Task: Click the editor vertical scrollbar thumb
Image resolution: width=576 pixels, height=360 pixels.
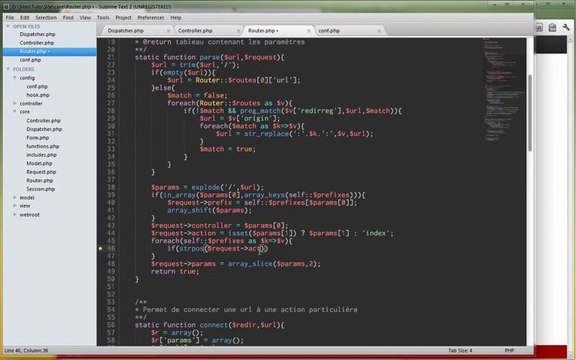Action: [530, 112]
